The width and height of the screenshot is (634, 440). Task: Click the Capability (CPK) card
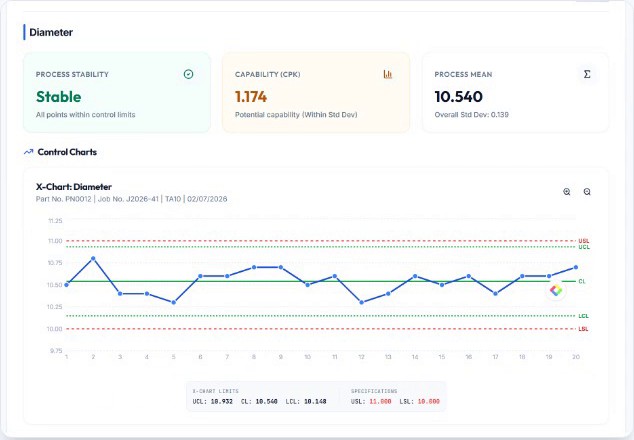(316, 93)
